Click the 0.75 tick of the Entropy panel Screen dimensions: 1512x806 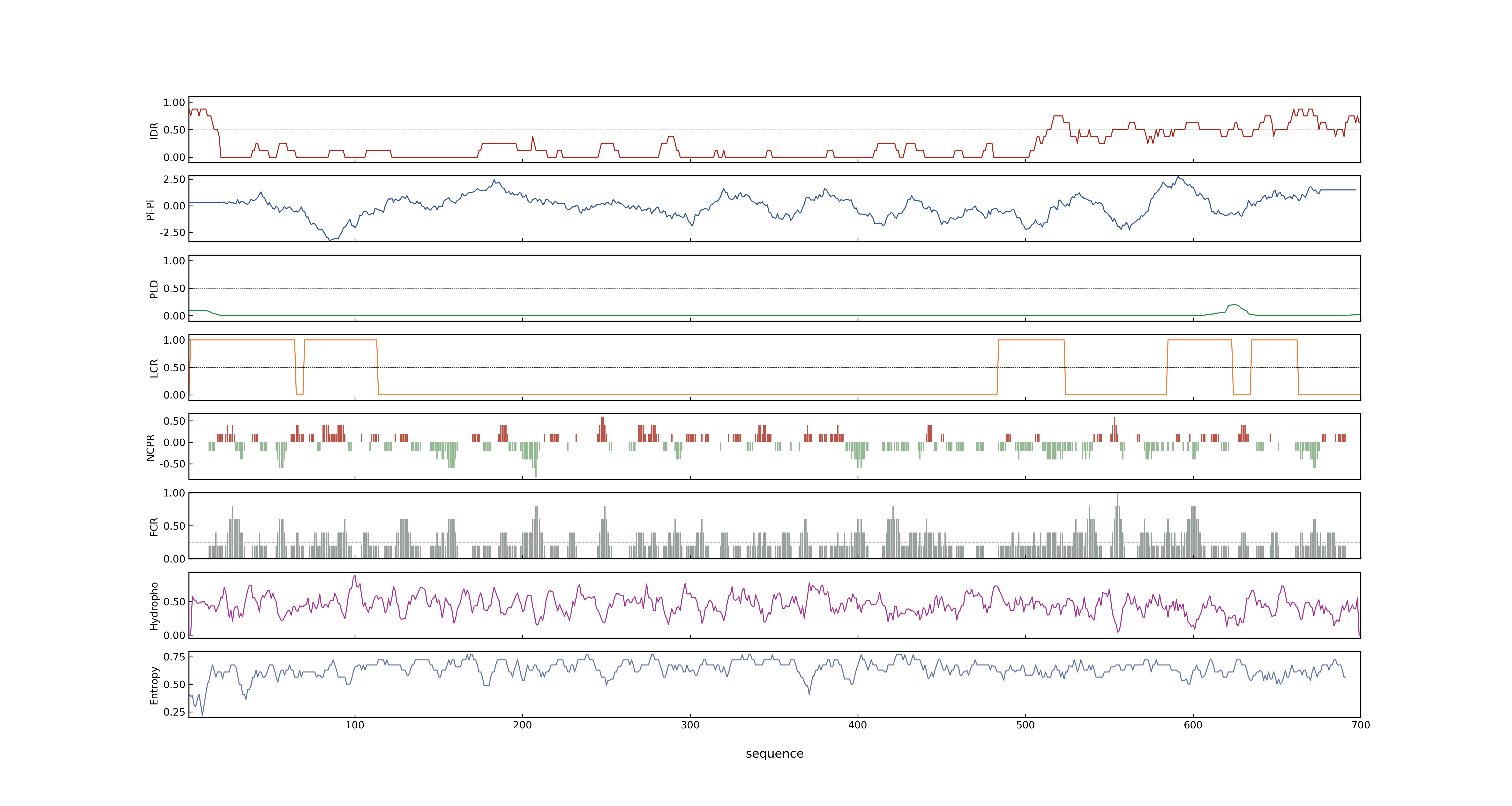click(174, 657)
